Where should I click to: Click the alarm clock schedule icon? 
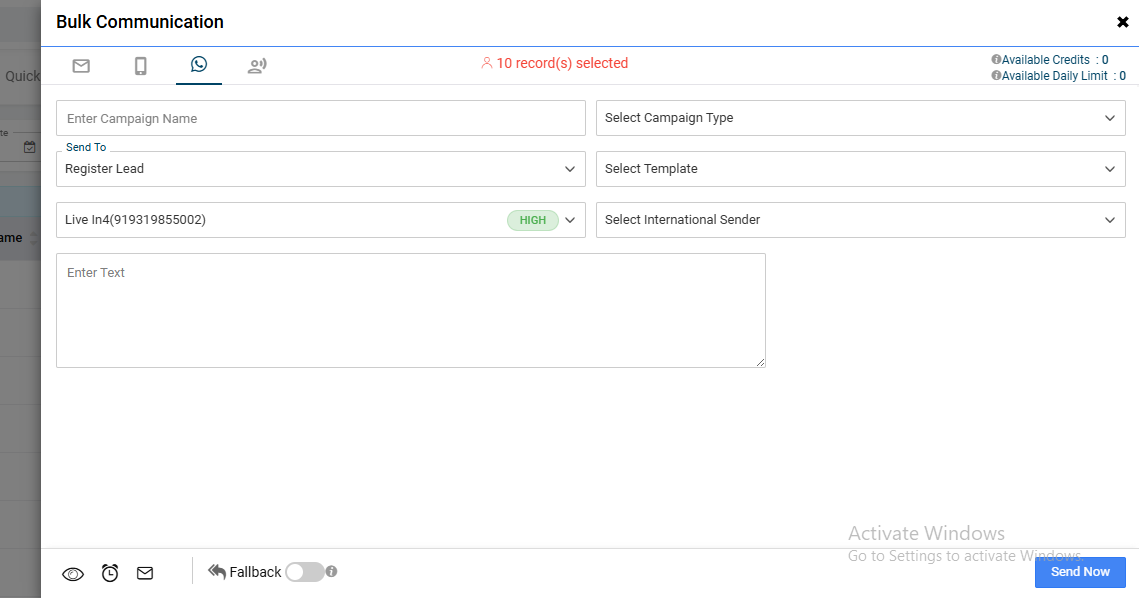point(110,573)
